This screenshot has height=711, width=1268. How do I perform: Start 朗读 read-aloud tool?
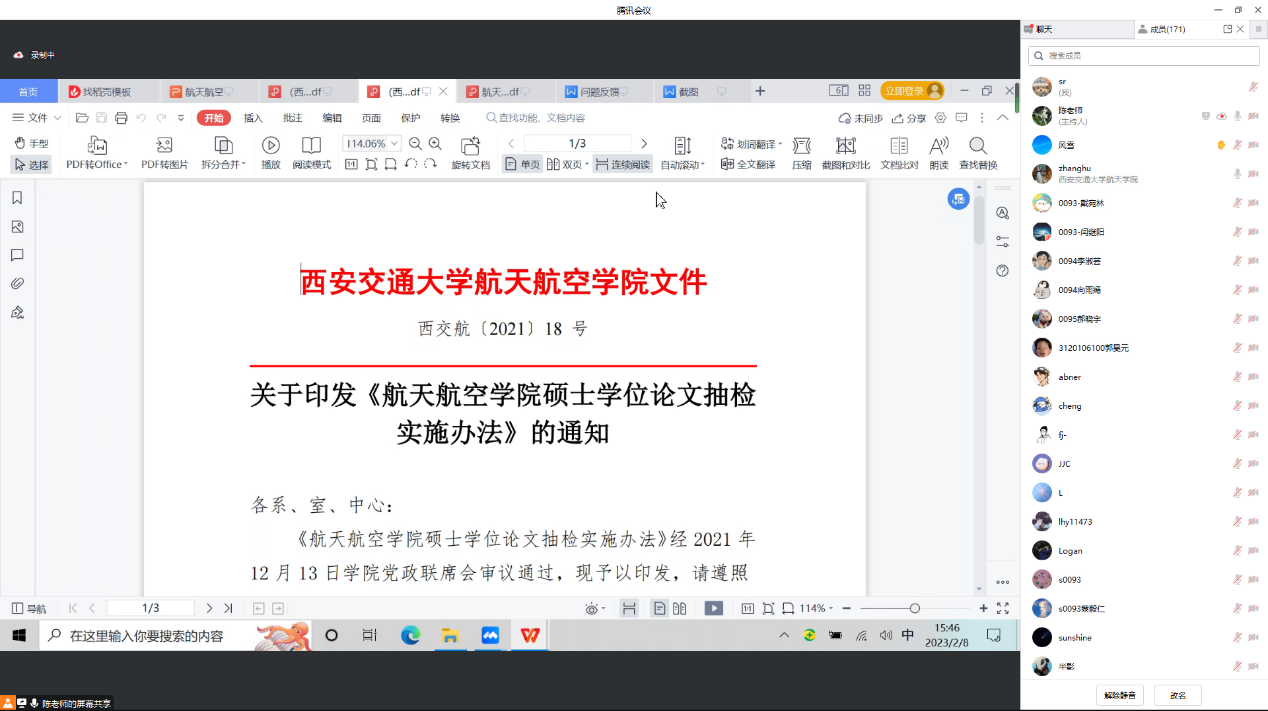point(938,152)
